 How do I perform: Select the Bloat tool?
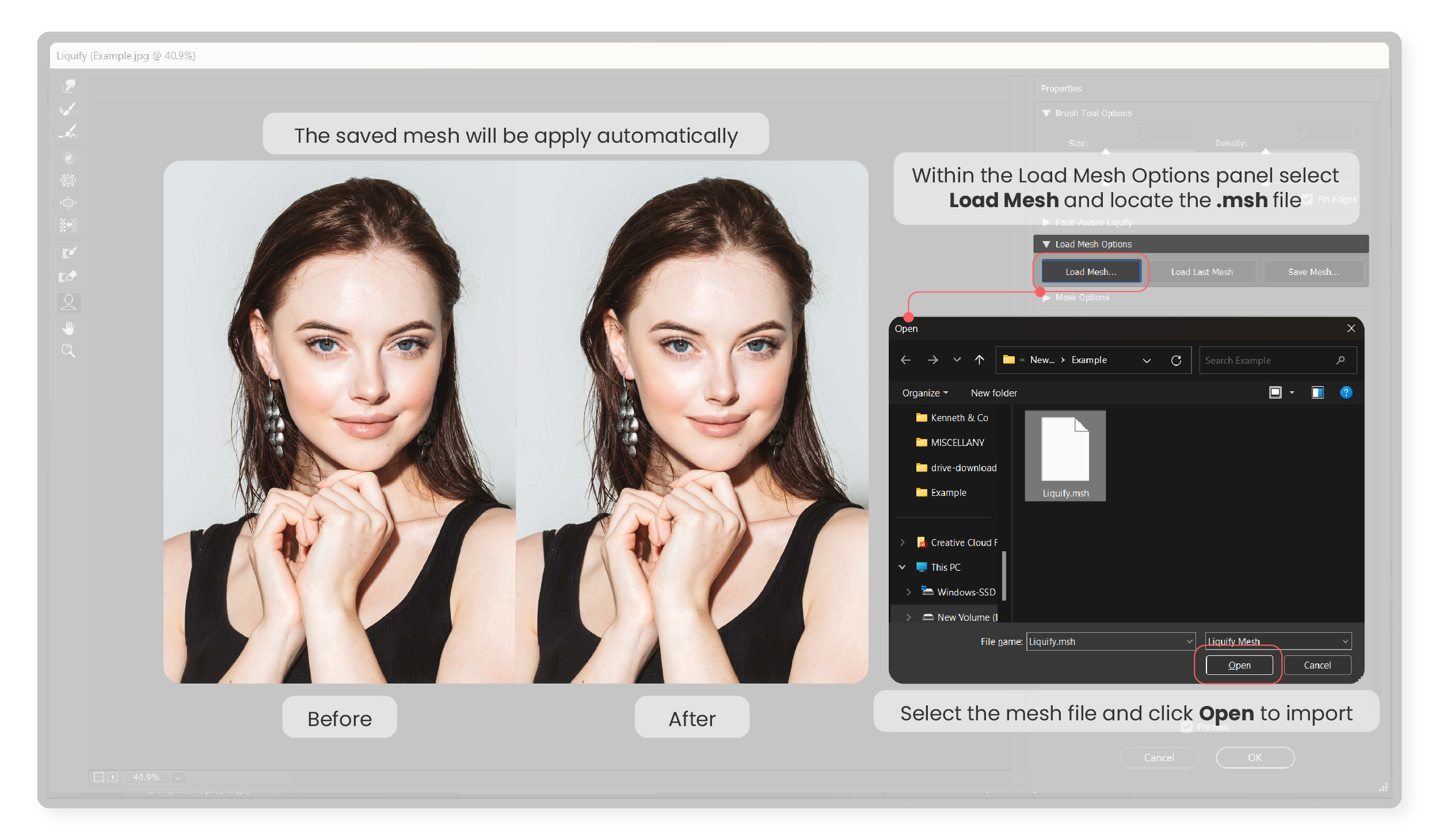[x=68, y=203]
